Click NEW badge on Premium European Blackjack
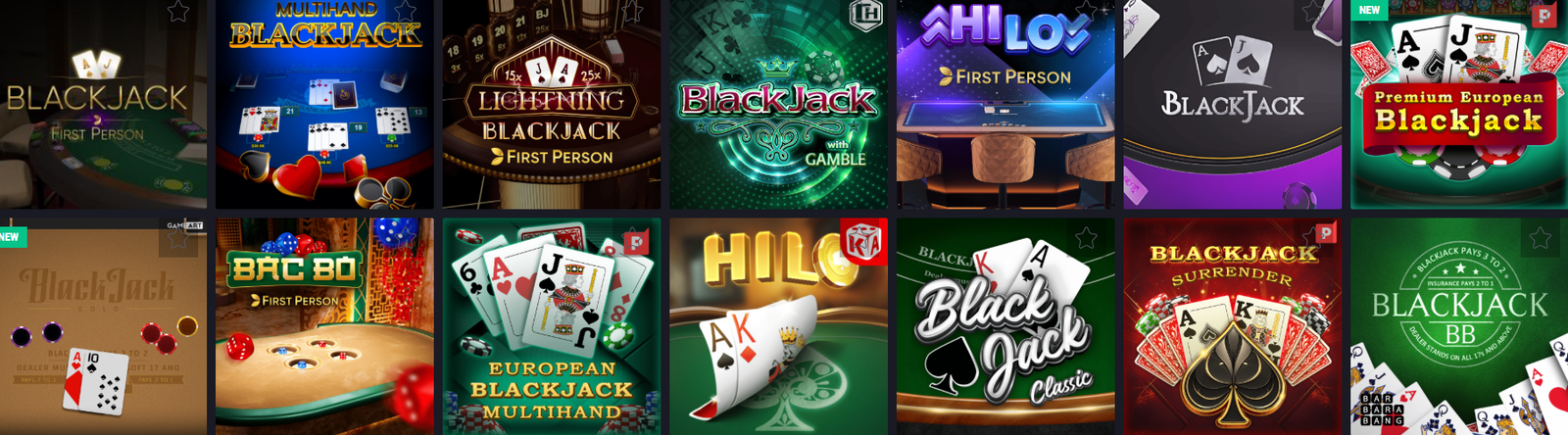 tap(1369, 10)
